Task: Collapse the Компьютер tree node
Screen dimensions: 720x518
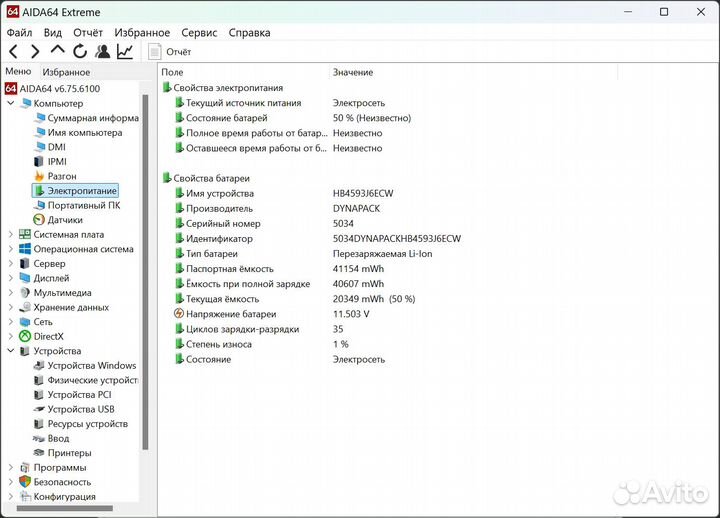Action: click(x=11, y=103)
